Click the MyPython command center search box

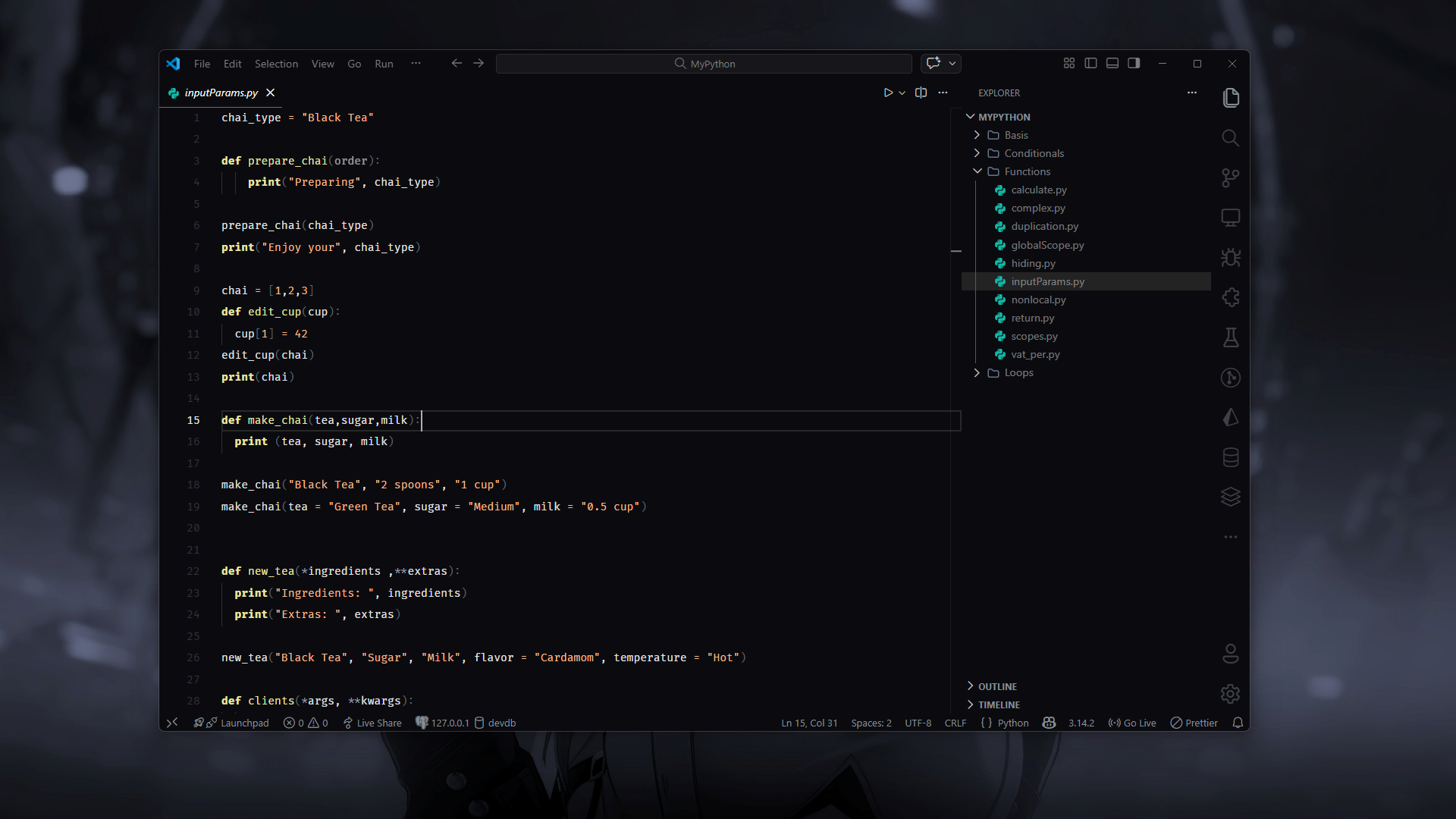704,64
